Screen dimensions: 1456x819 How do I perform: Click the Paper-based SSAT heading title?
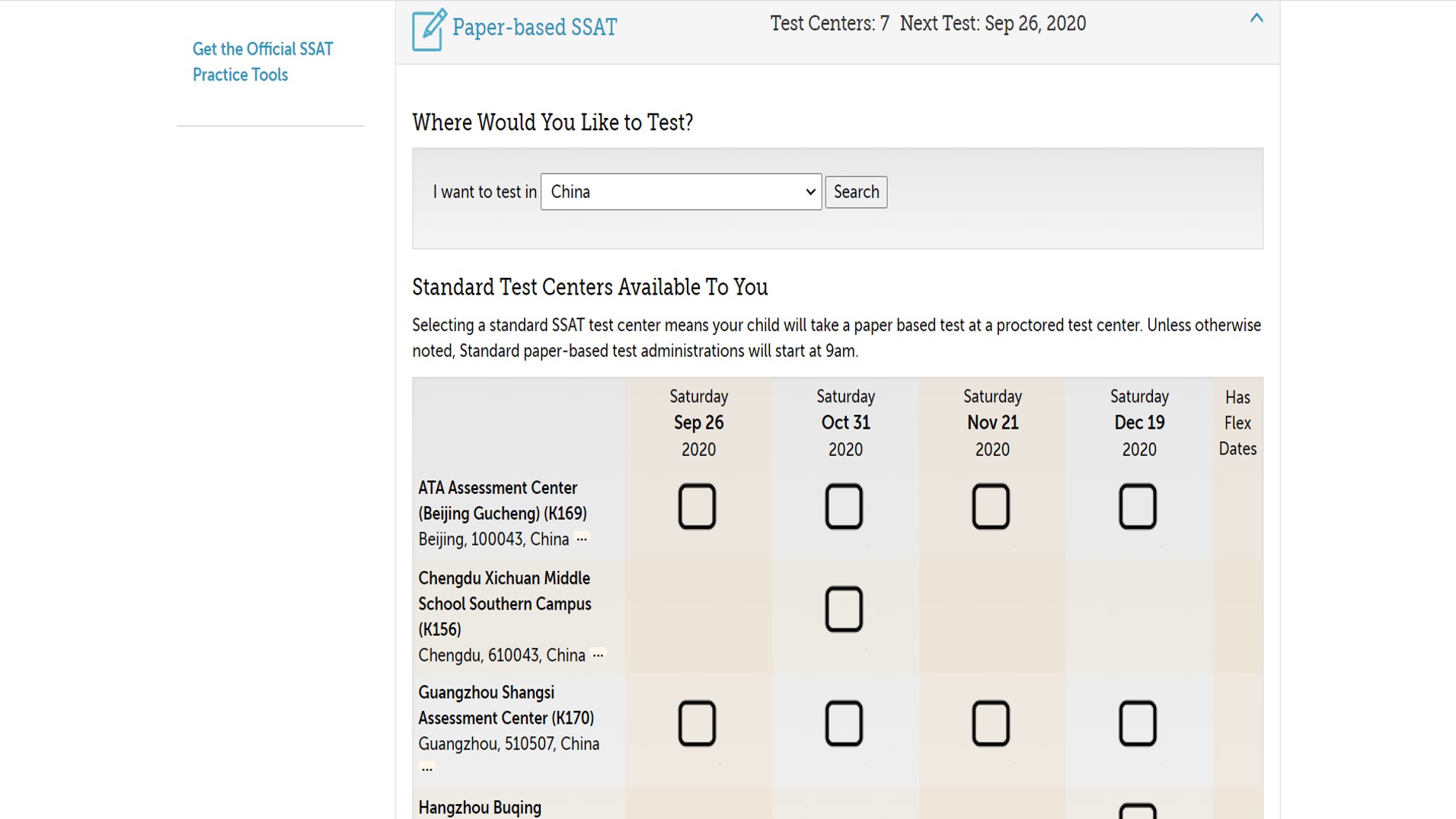click(x=534, y=27)
